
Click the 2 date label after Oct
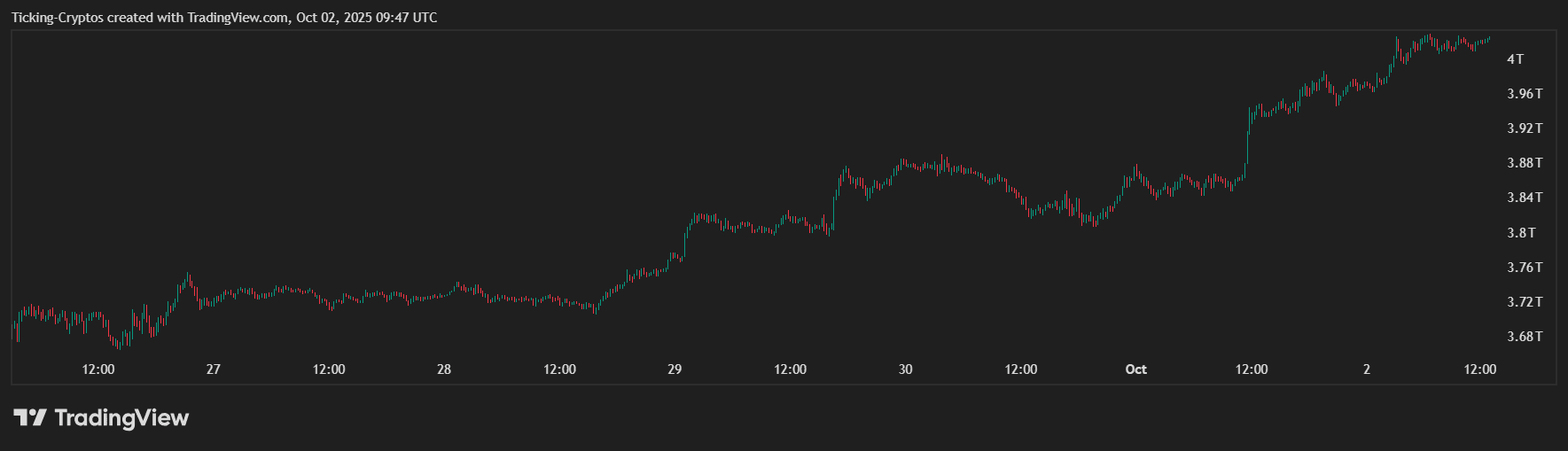click(x=1367, y=369)
